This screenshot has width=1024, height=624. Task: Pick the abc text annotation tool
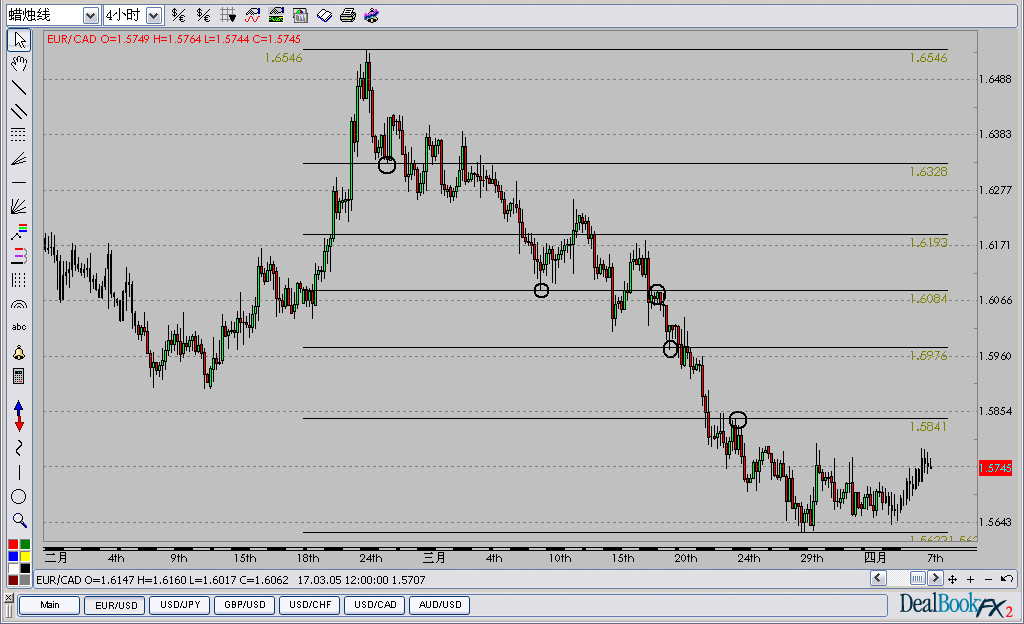click(18, 327)
